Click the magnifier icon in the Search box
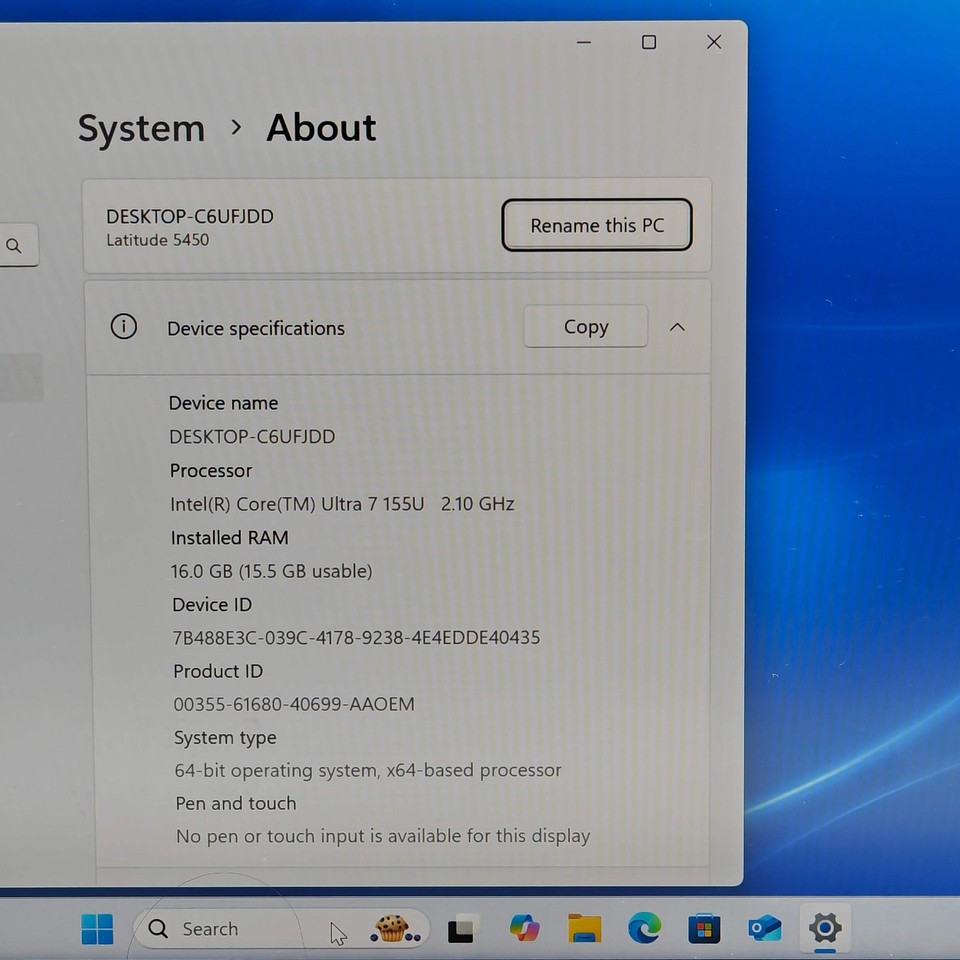This screenshot has height=960, width=960. (x=157, y=929)
